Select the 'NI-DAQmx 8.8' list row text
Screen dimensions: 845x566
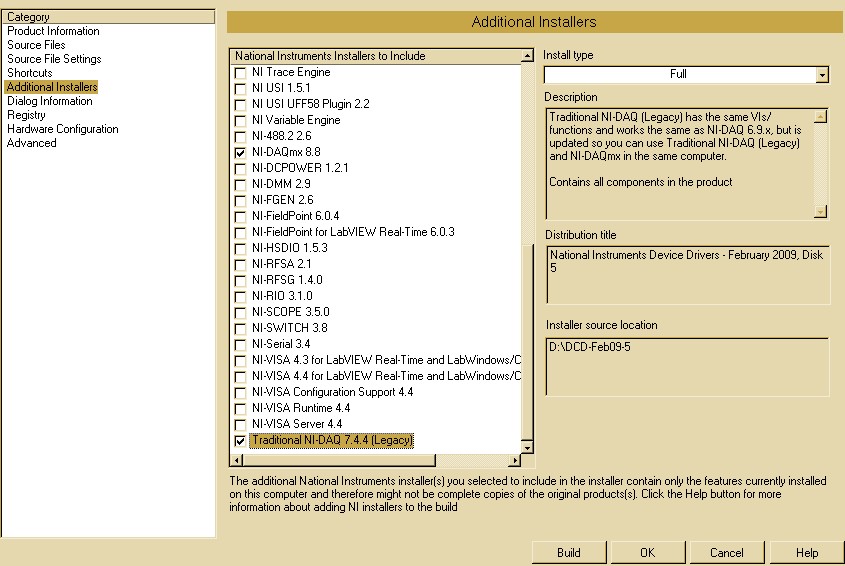(x=286, y=152)
